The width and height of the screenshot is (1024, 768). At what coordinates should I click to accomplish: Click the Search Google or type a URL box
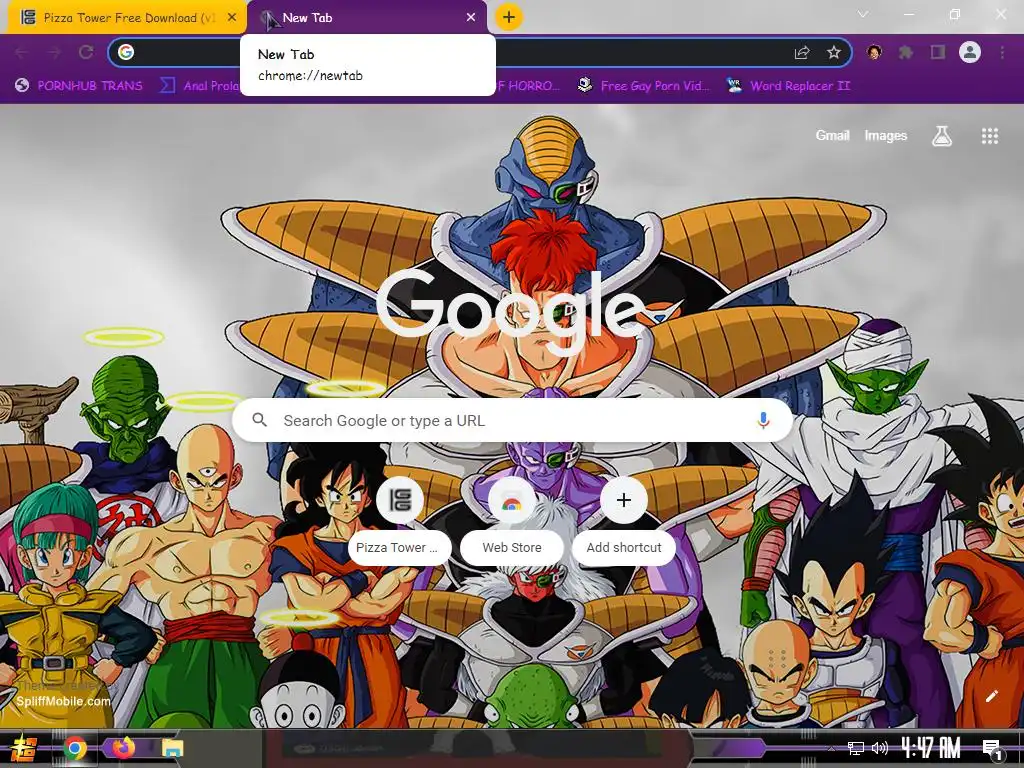point(513,420)
